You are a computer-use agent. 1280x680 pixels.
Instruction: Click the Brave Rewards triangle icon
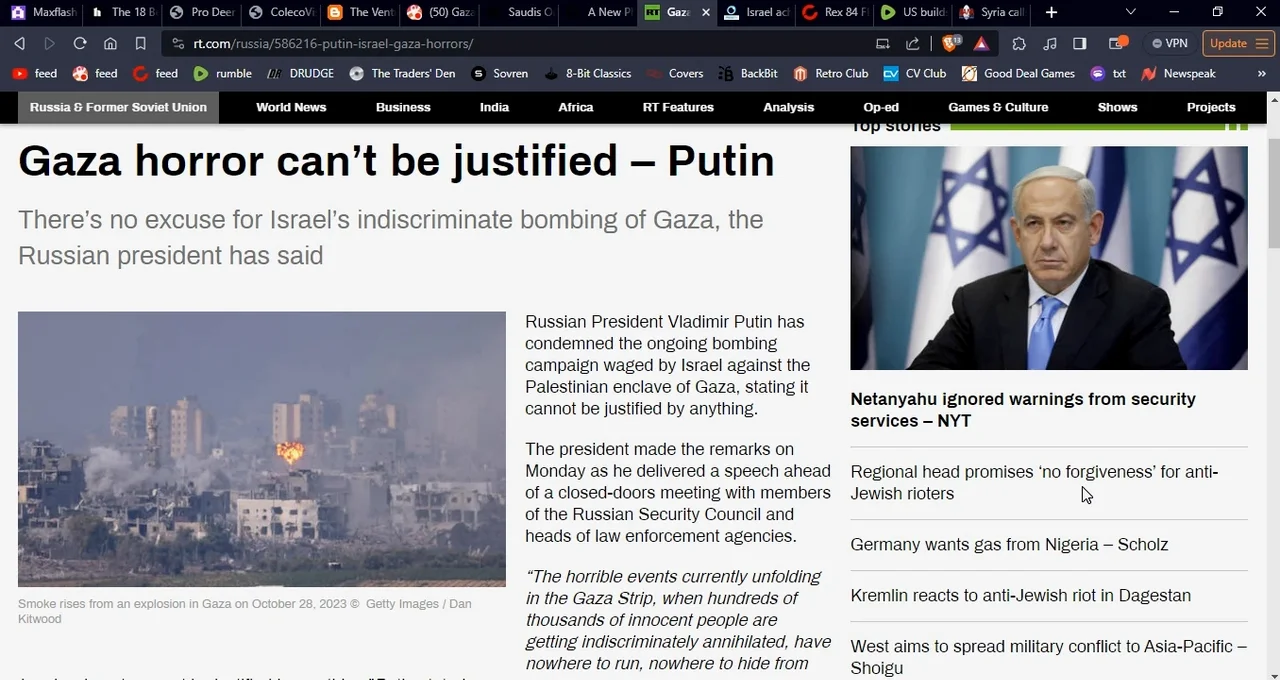(x=982, y=43)
